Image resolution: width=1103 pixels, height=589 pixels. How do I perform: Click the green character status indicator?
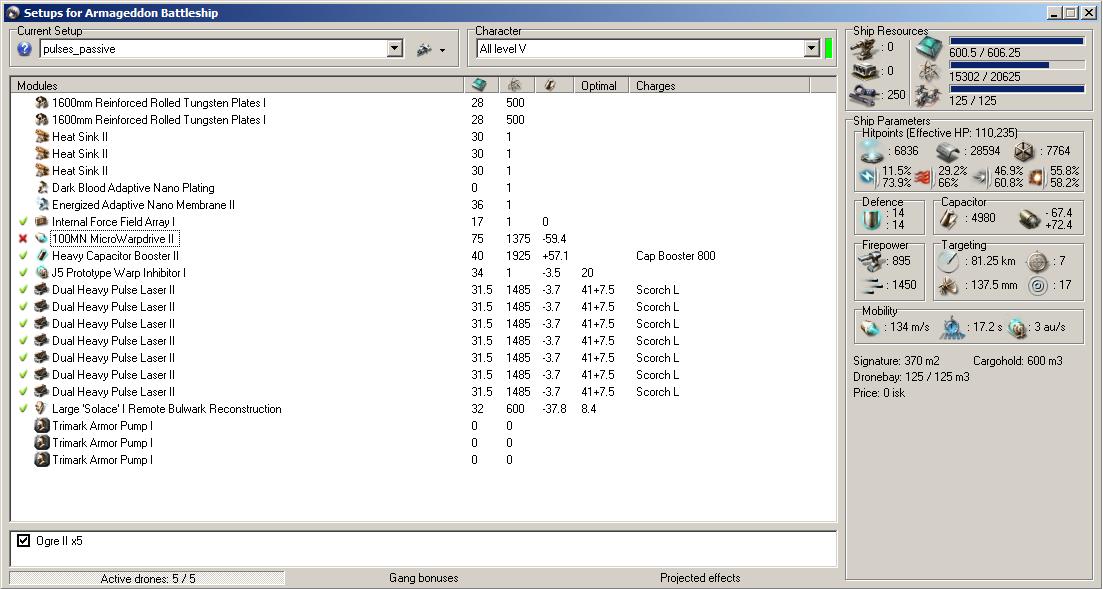(829, 49)
